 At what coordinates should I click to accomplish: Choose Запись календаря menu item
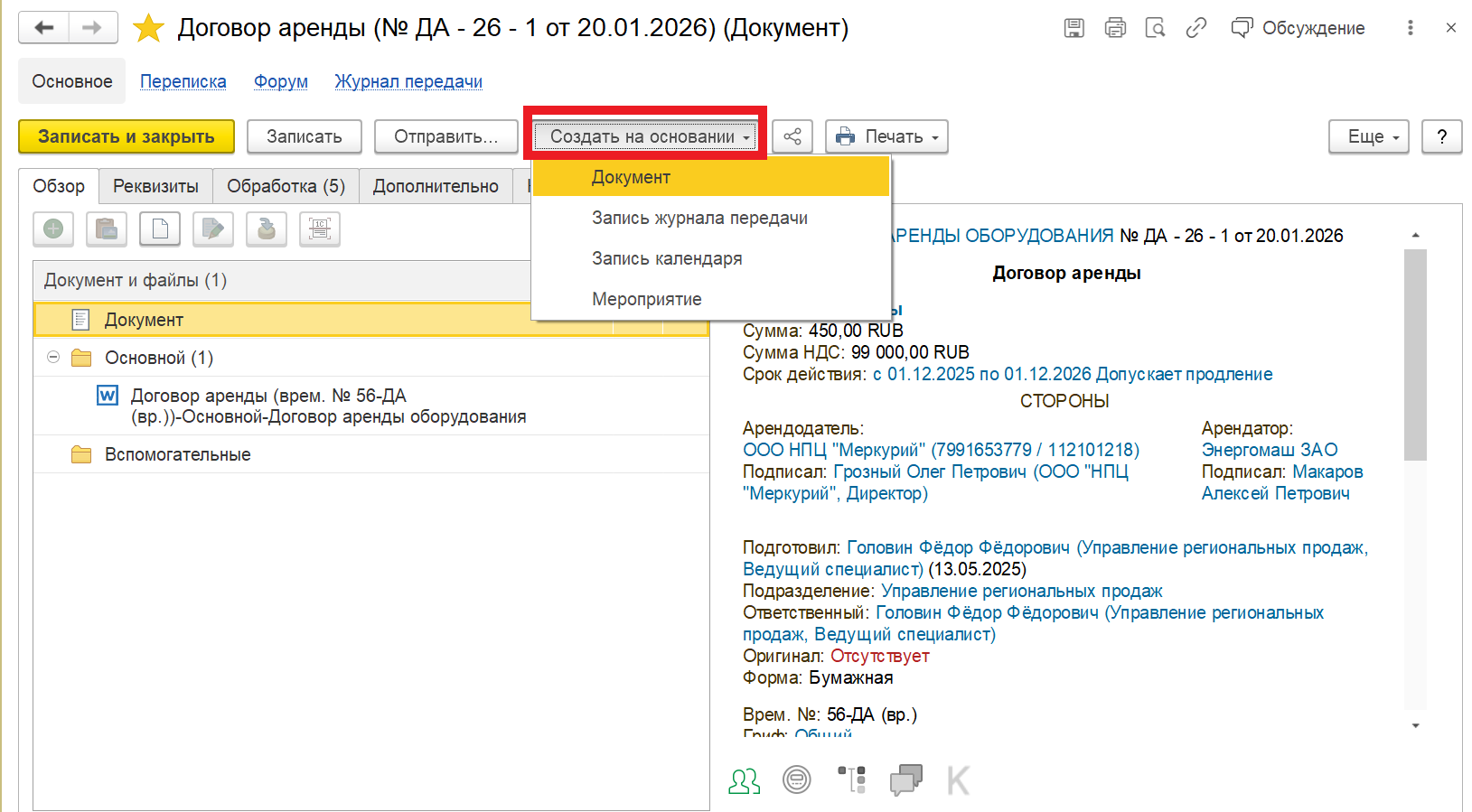point(666,258)
